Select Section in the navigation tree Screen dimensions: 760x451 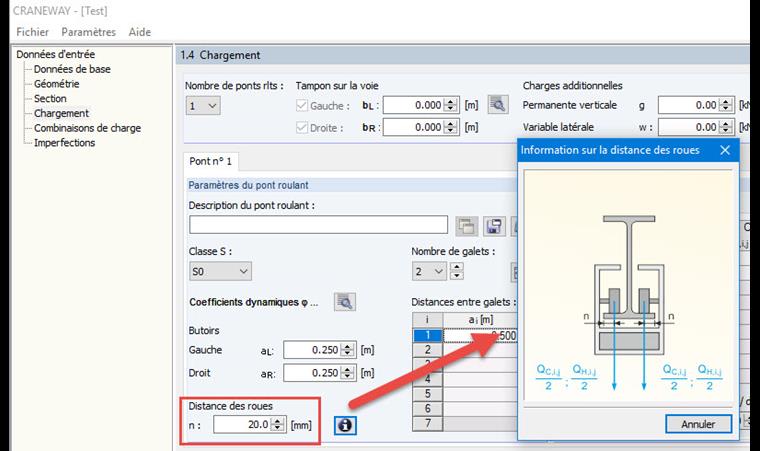[x=50, y=98]
